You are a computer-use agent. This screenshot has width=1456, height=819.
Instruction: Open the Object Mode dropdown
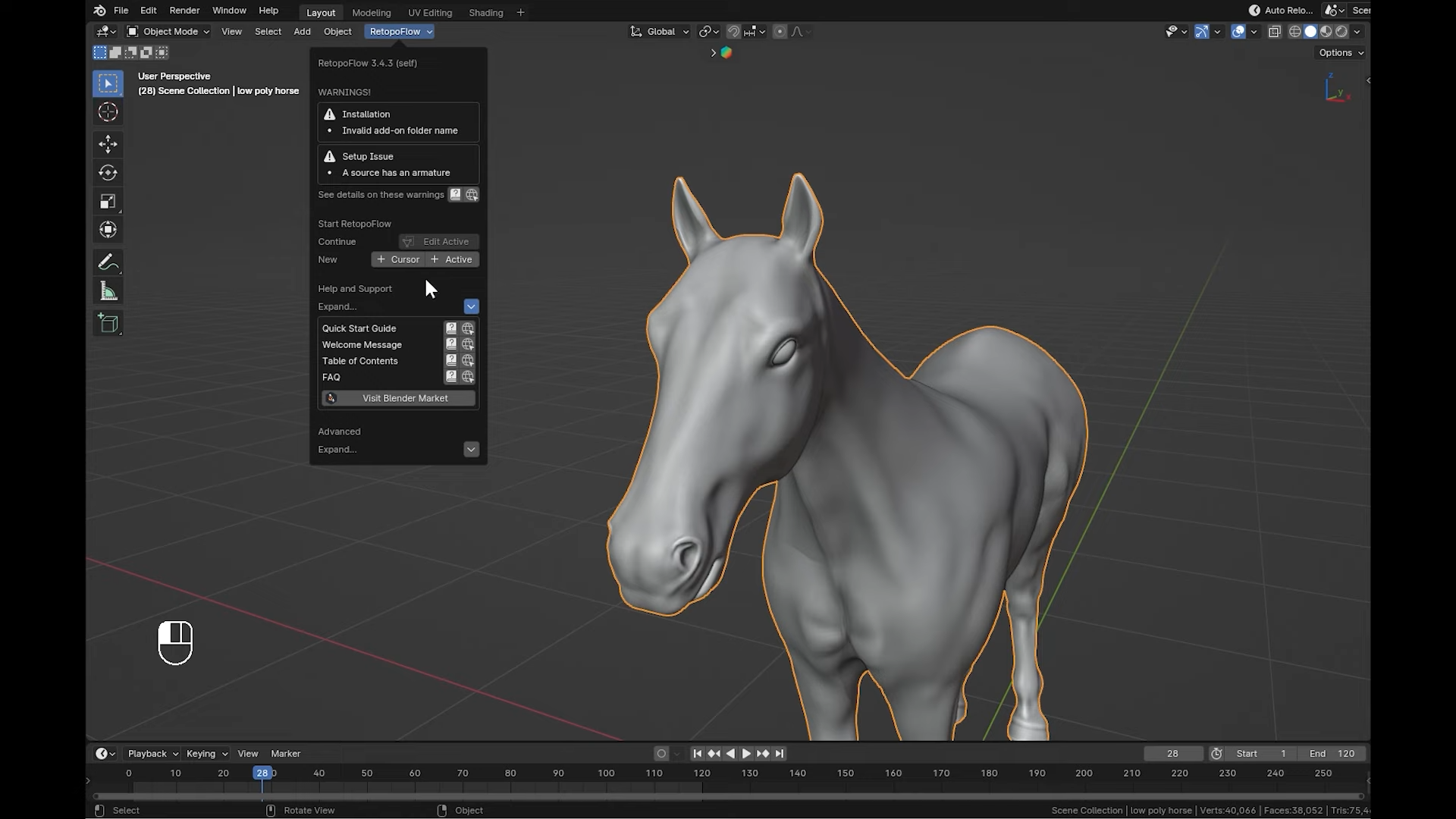tap(167, 31)
